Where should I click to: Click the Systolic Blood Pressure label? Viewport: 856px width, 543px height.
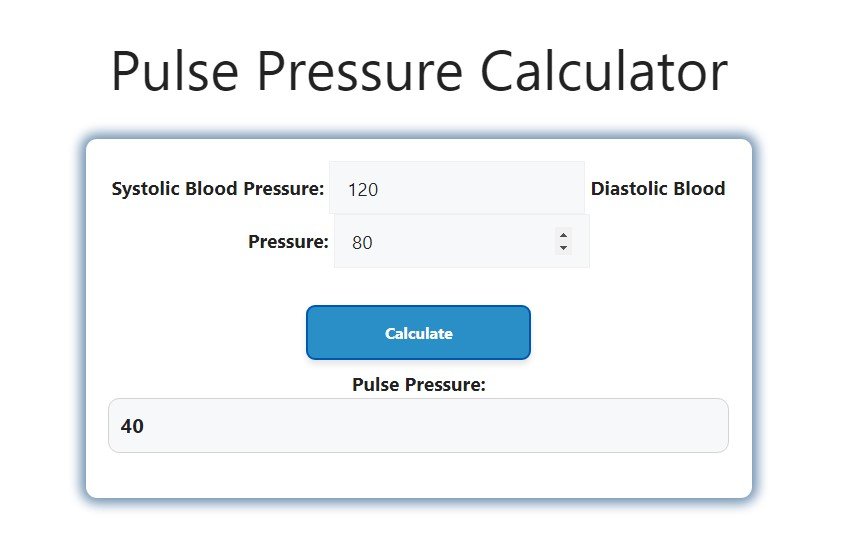coord(218,188)
